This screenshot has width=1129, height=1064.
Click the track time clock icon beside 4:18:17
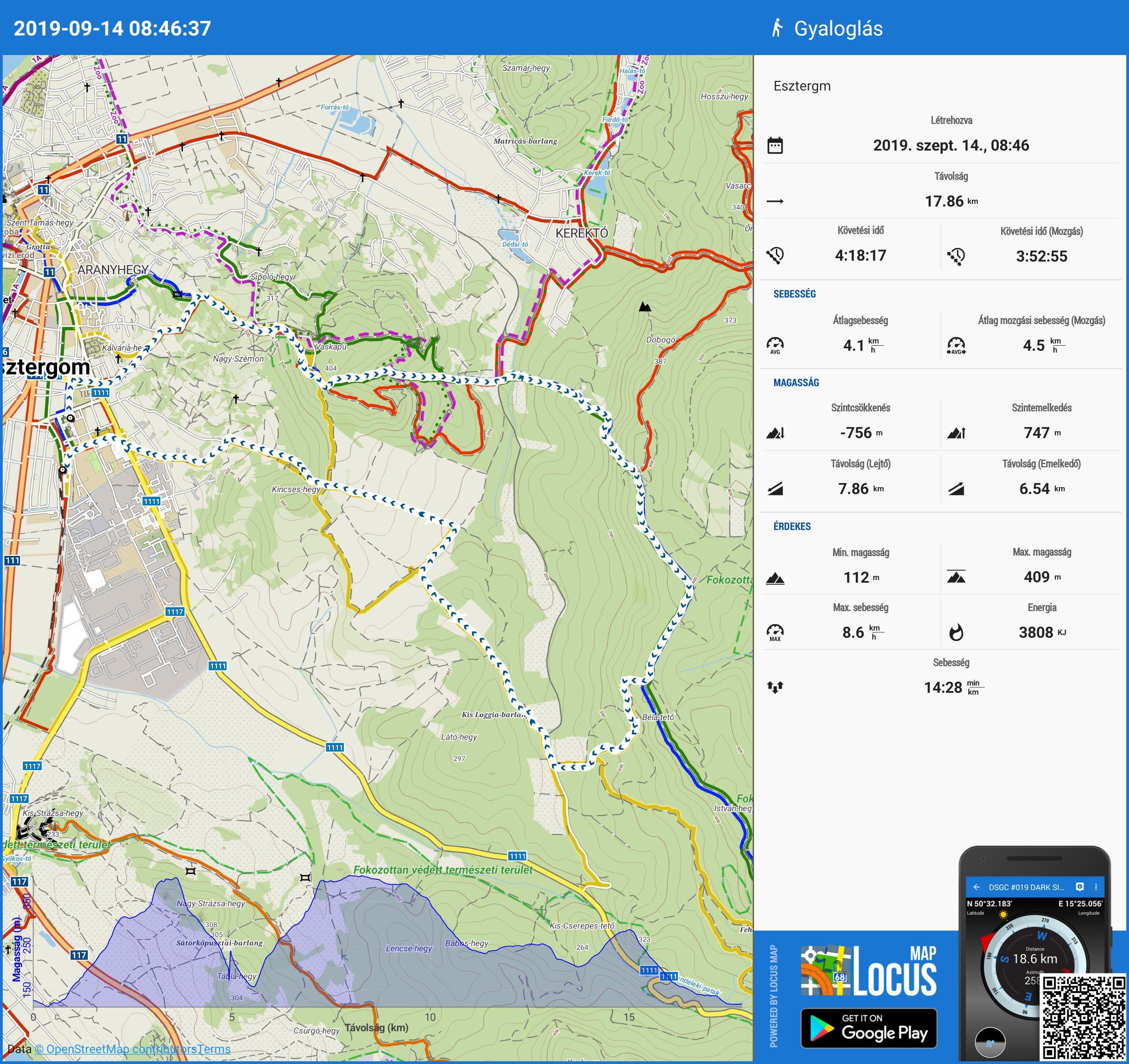(775, 256)
